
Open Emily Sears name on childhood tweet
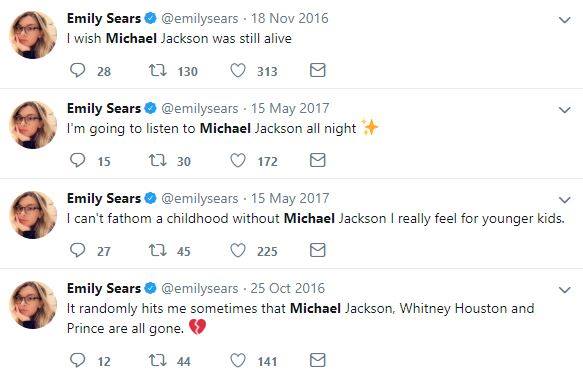click(104, 198)
